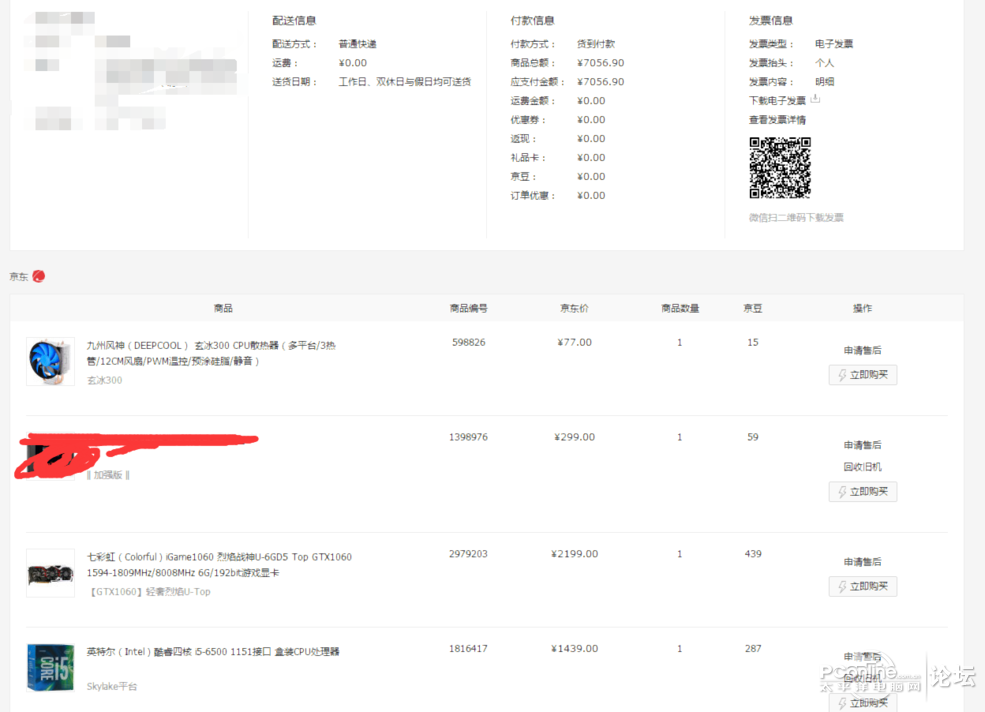Select product number 2979203

468,554
